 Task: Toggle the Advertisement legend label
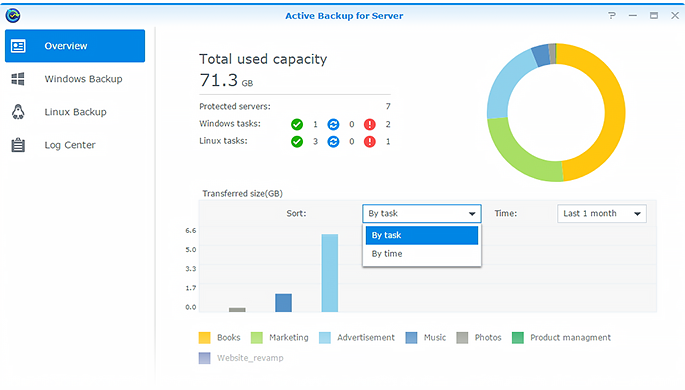click(x=366, y=338)
